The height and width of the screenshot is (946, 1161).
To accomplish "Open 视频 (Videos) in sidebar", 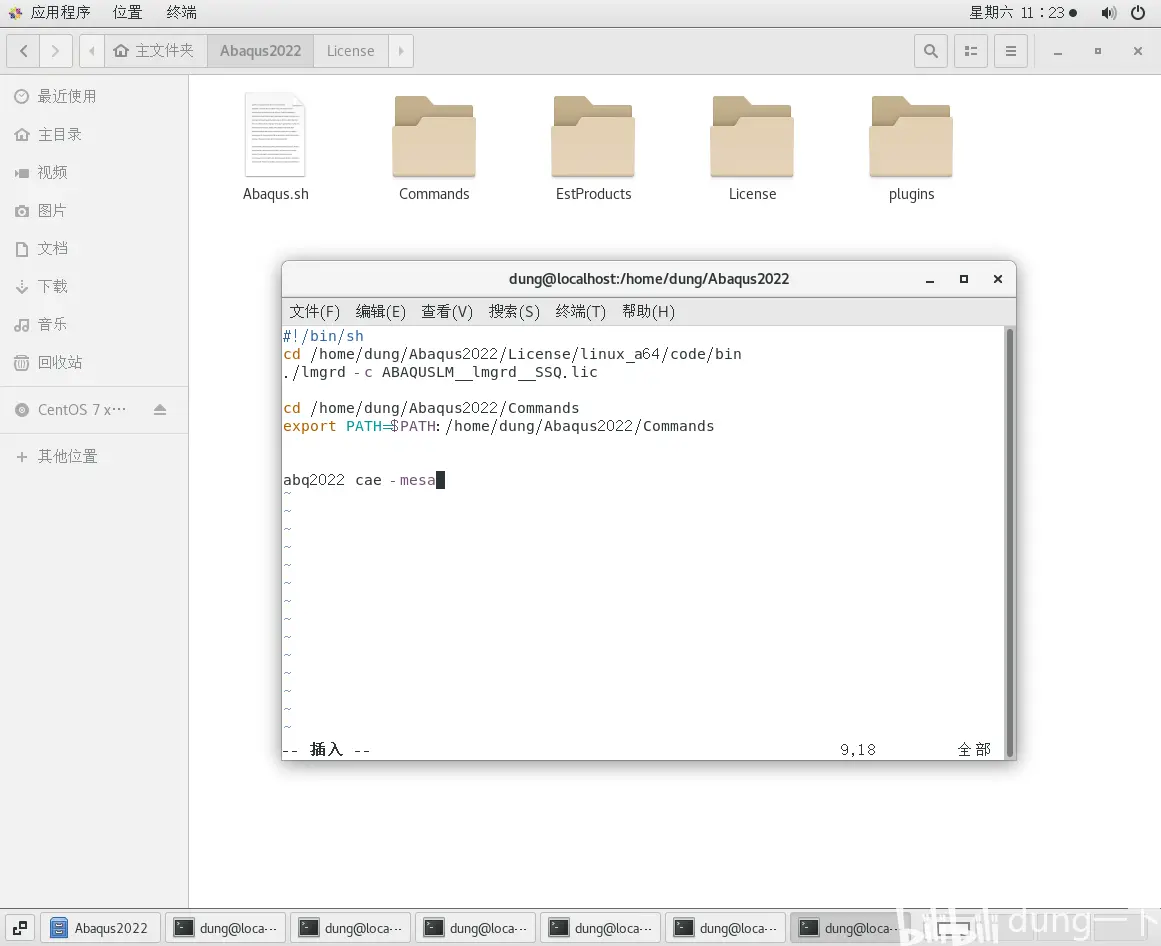I will point(94,172).
